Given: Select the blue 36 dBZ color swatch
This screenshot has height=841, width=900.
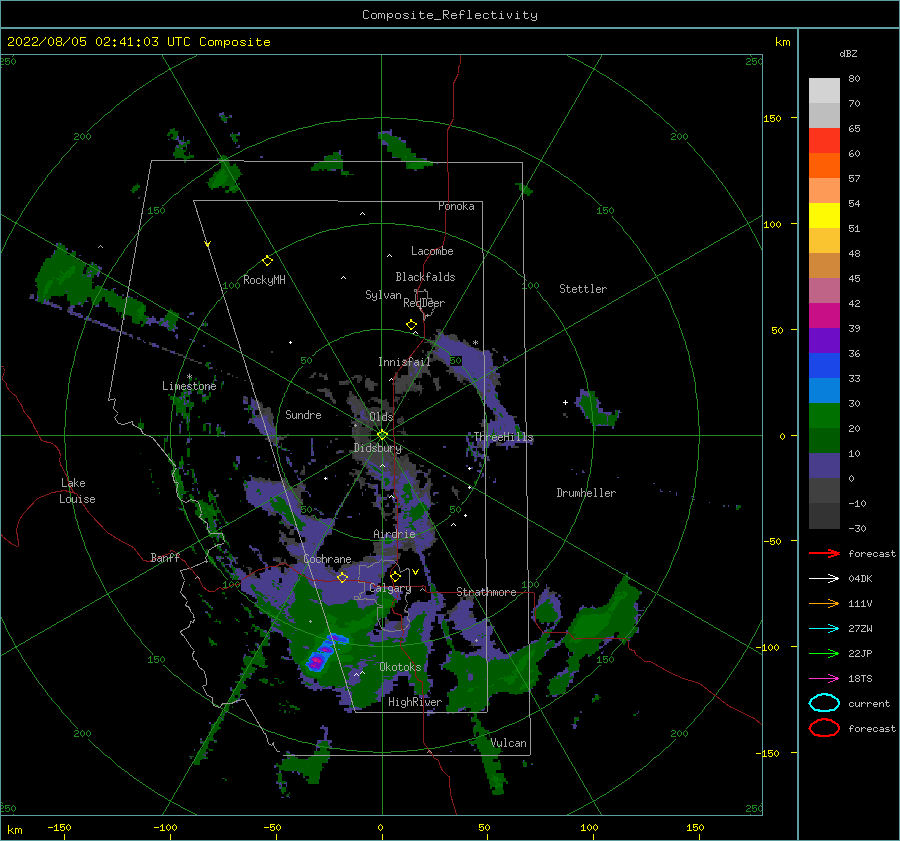Looking at the screenshot, I should [x=824, y=365].
